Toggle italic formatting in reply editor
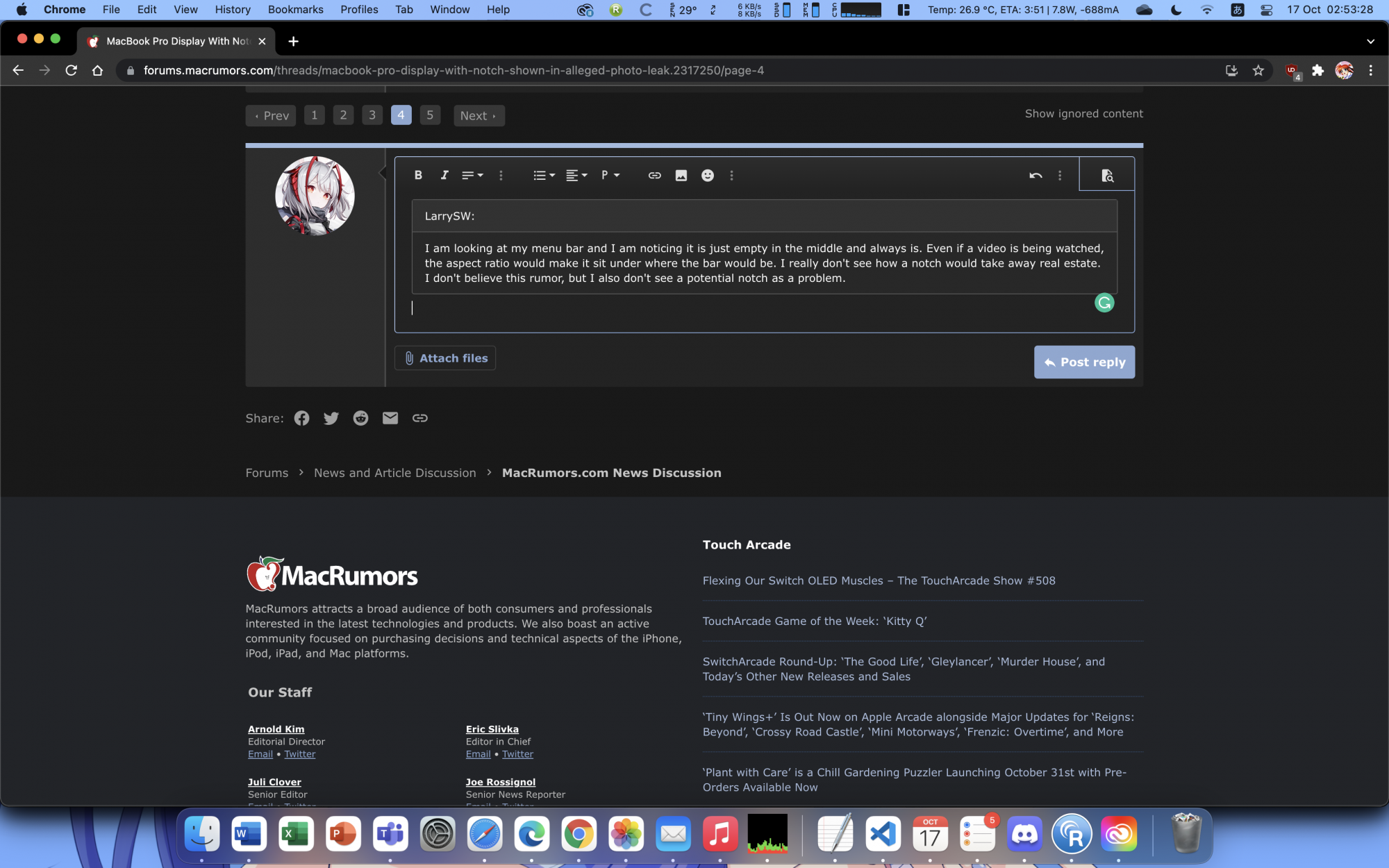This screenshot has width=1389, height=868. click(444, 176)
